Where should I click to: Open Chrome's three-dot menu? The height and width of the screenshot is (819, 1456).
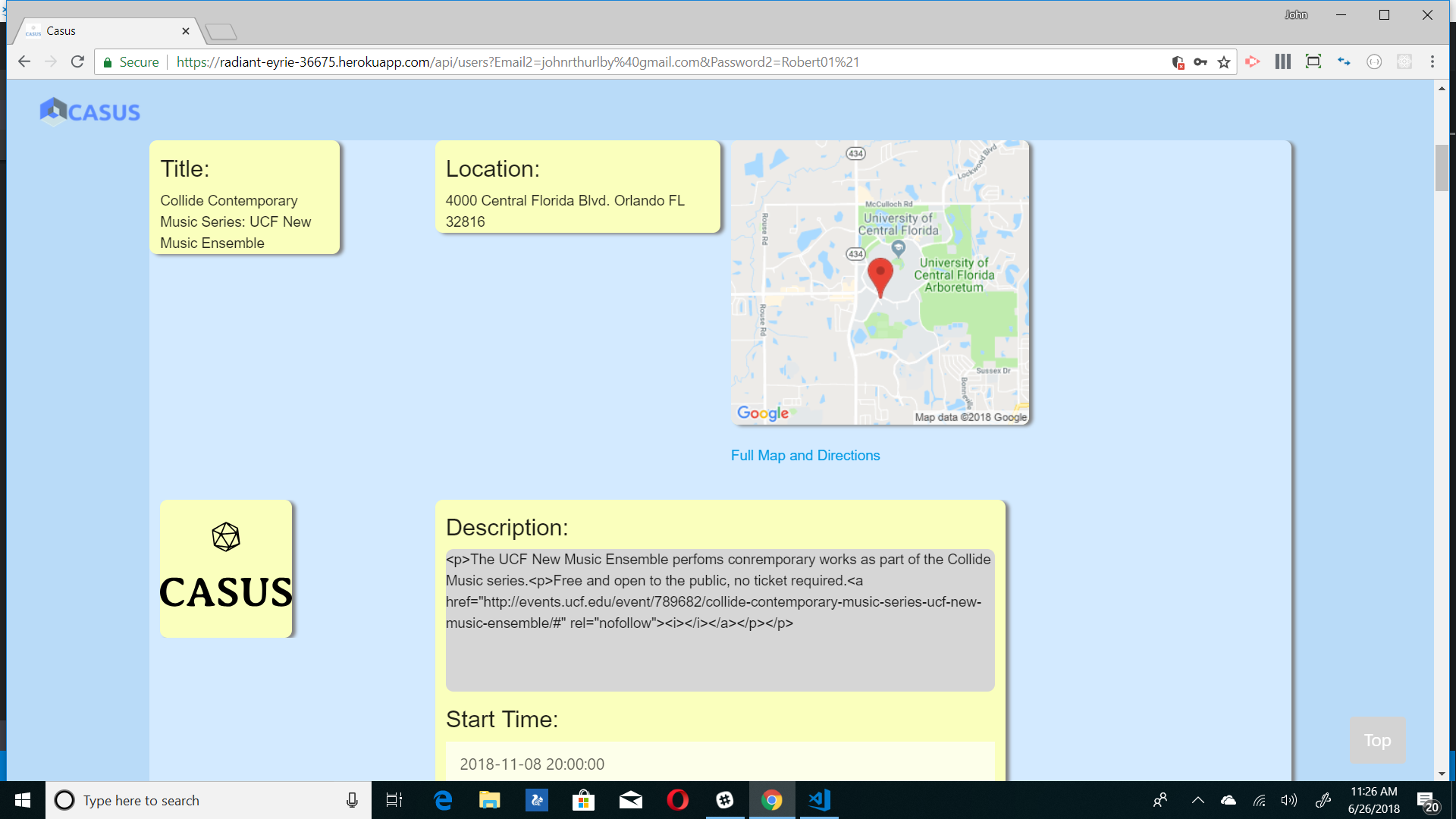tap(1432, 61)
